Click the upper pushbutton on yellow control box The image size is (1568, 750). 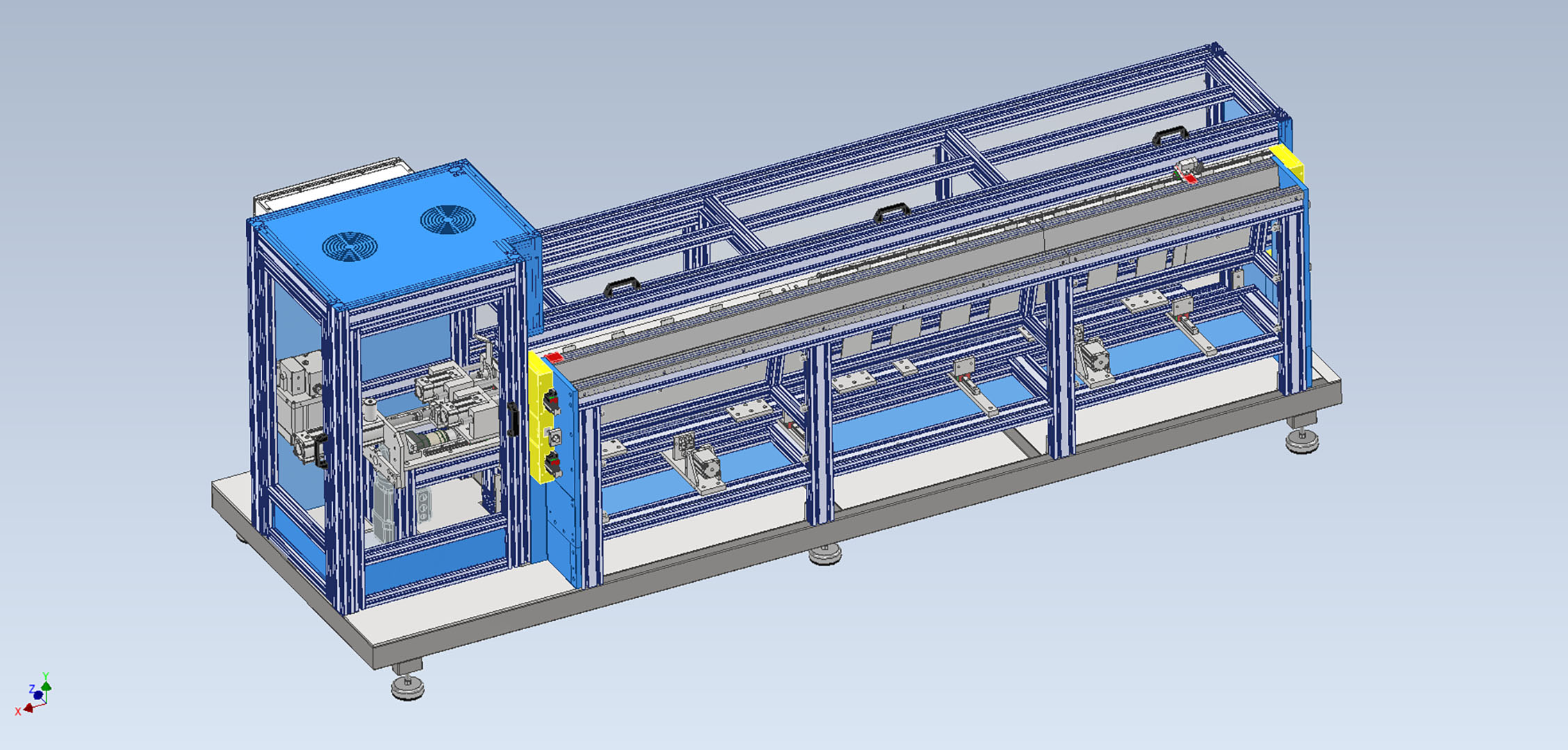click(x=551, y=400)
